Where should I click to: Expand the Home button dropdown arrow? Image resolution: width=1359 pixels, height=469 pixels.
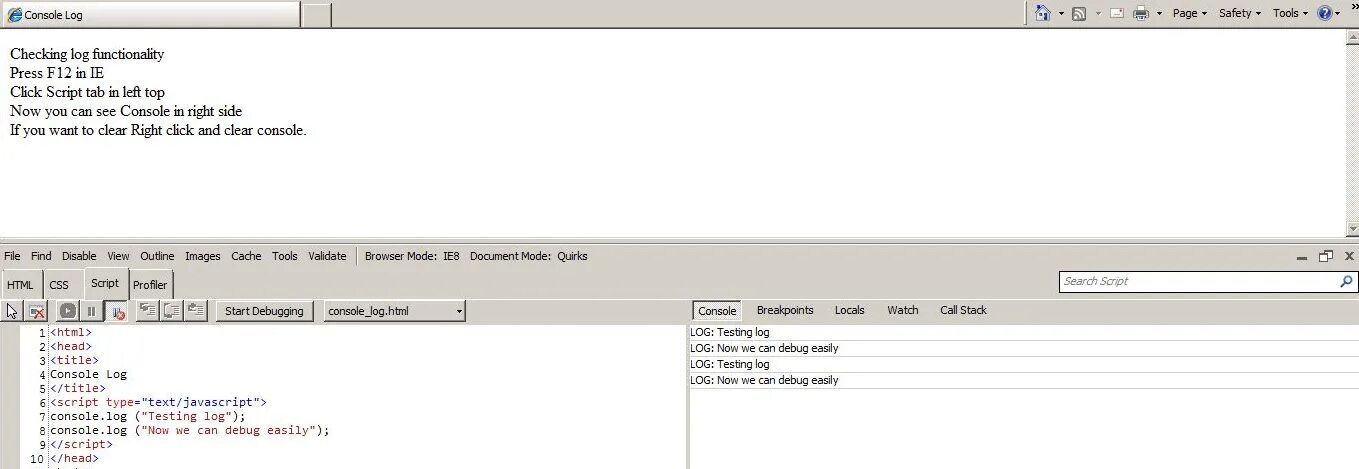click(1061, 14)
